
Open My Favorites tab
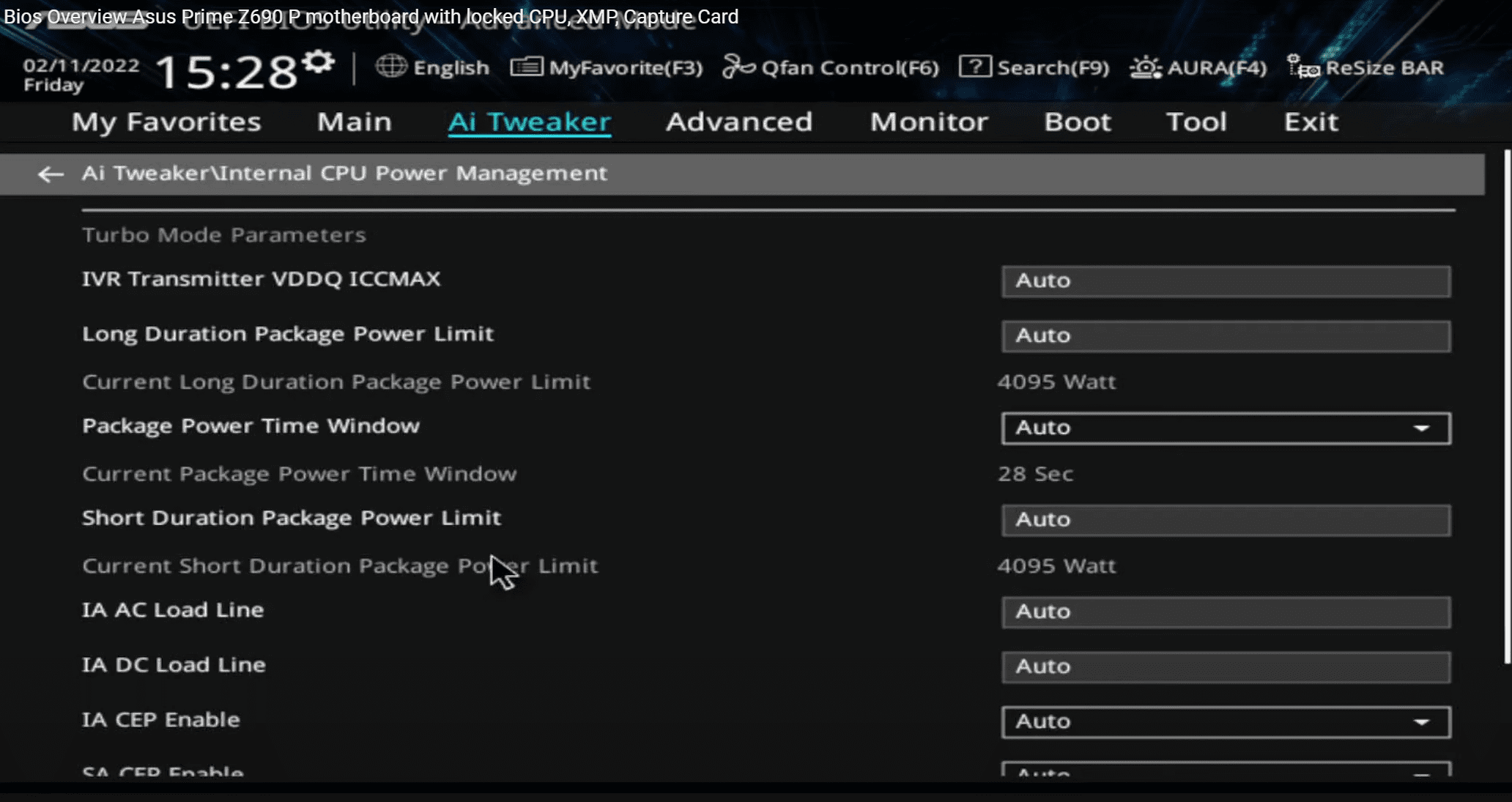click(x=166, y=122)
